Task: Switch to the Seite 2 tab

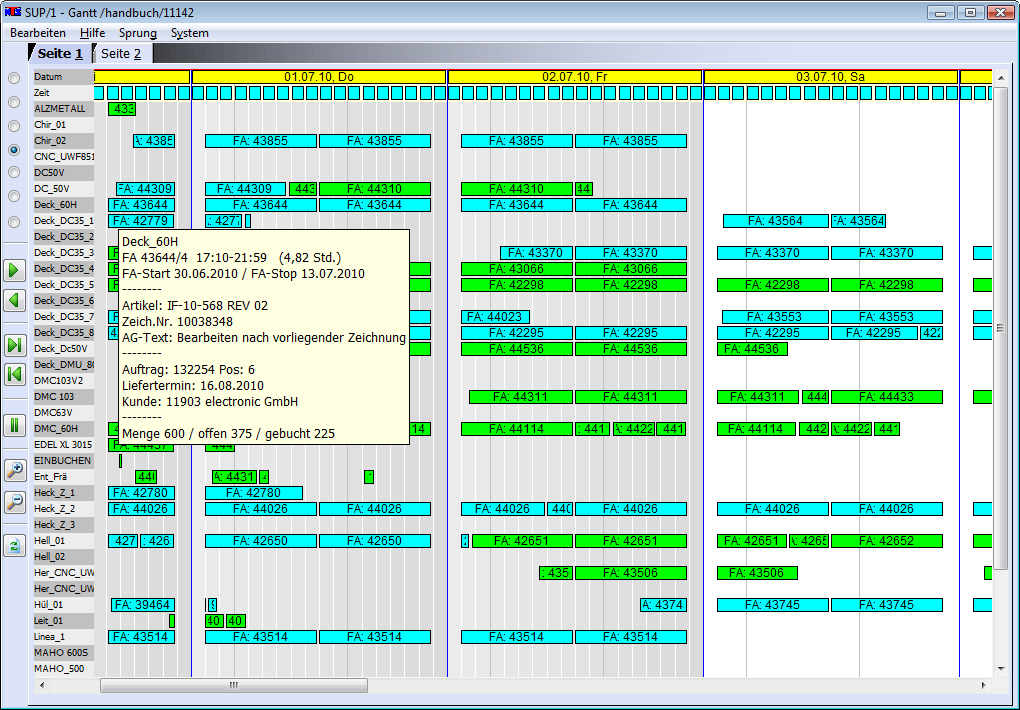Action: (x=121, y=54)
